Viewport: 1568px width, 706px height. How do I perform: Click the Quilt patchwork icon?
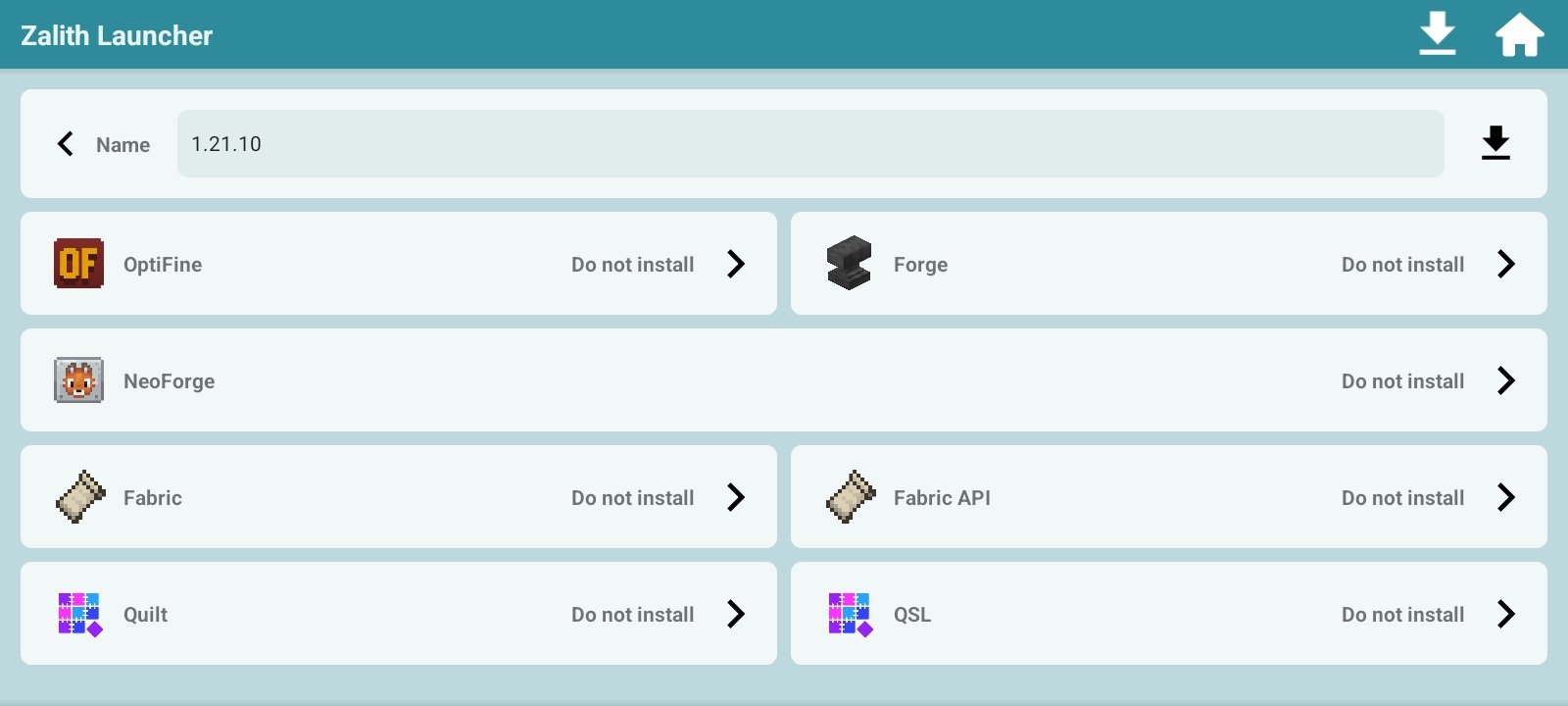[78, 614]
